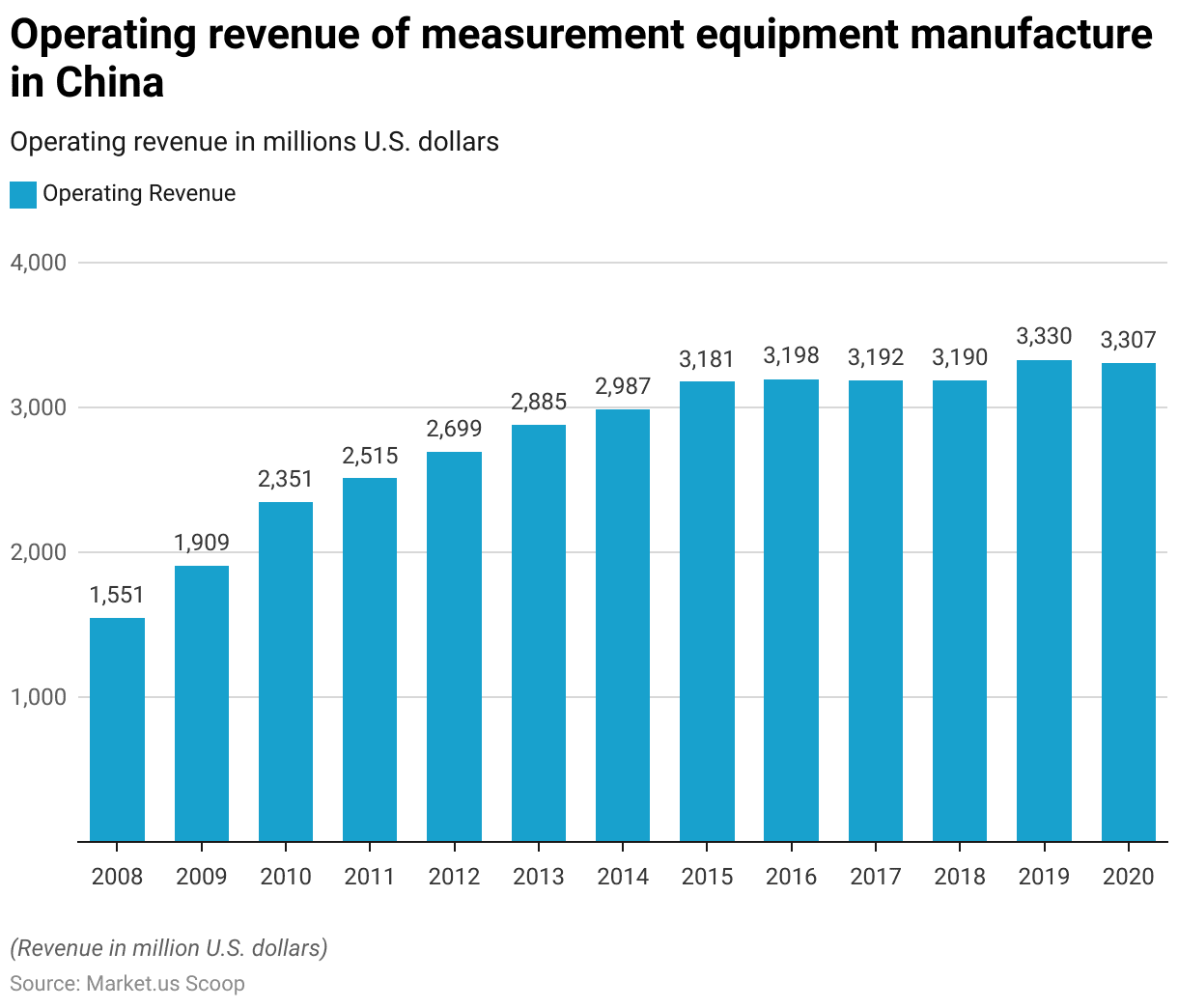1178x1008 pixels.
Task: Click the 2014 x-axis year label
Action: tap(623, 877)
